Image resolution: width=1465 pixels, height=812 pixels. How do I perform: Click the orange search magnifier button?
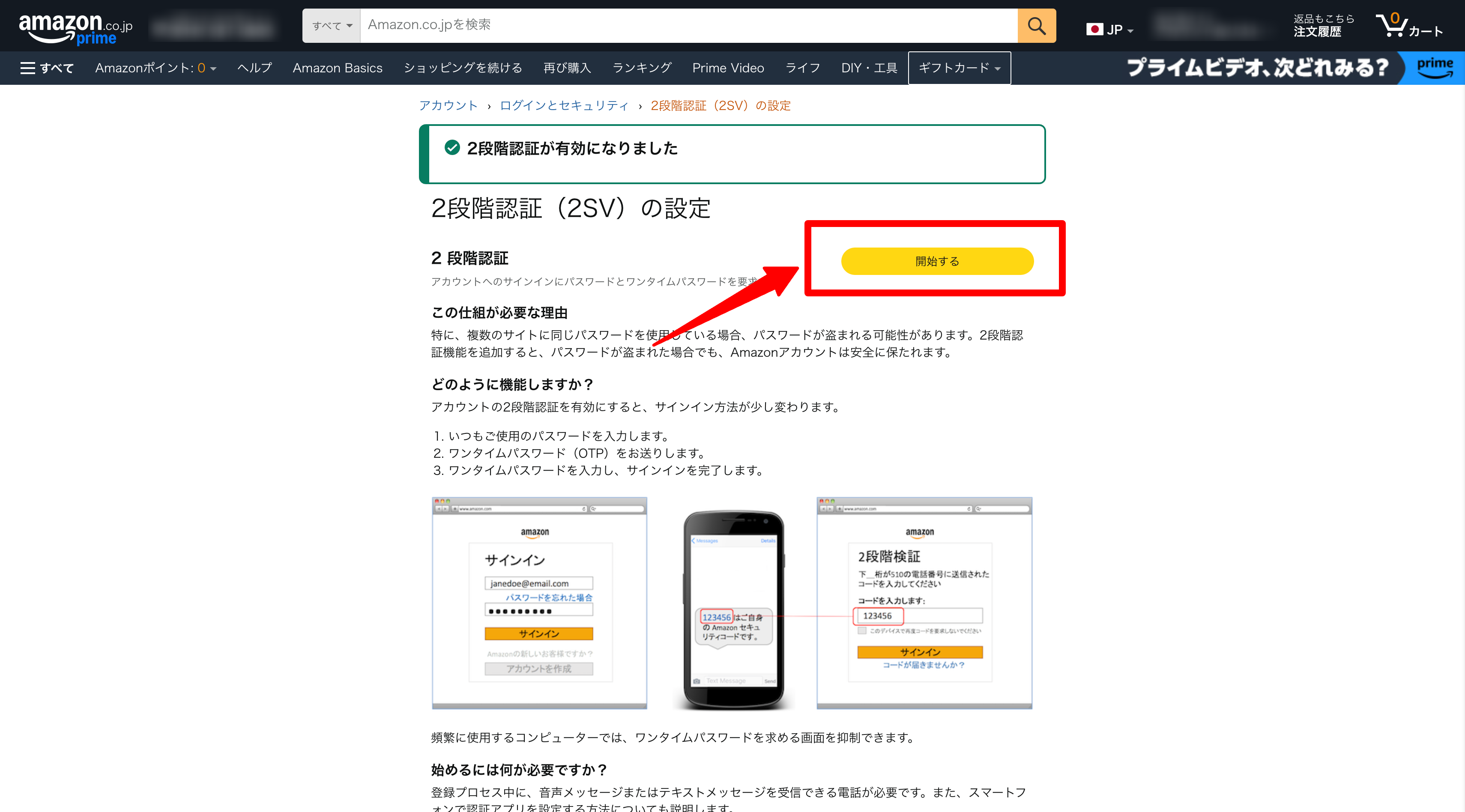pyautogui.click(x=1036, y=26)
